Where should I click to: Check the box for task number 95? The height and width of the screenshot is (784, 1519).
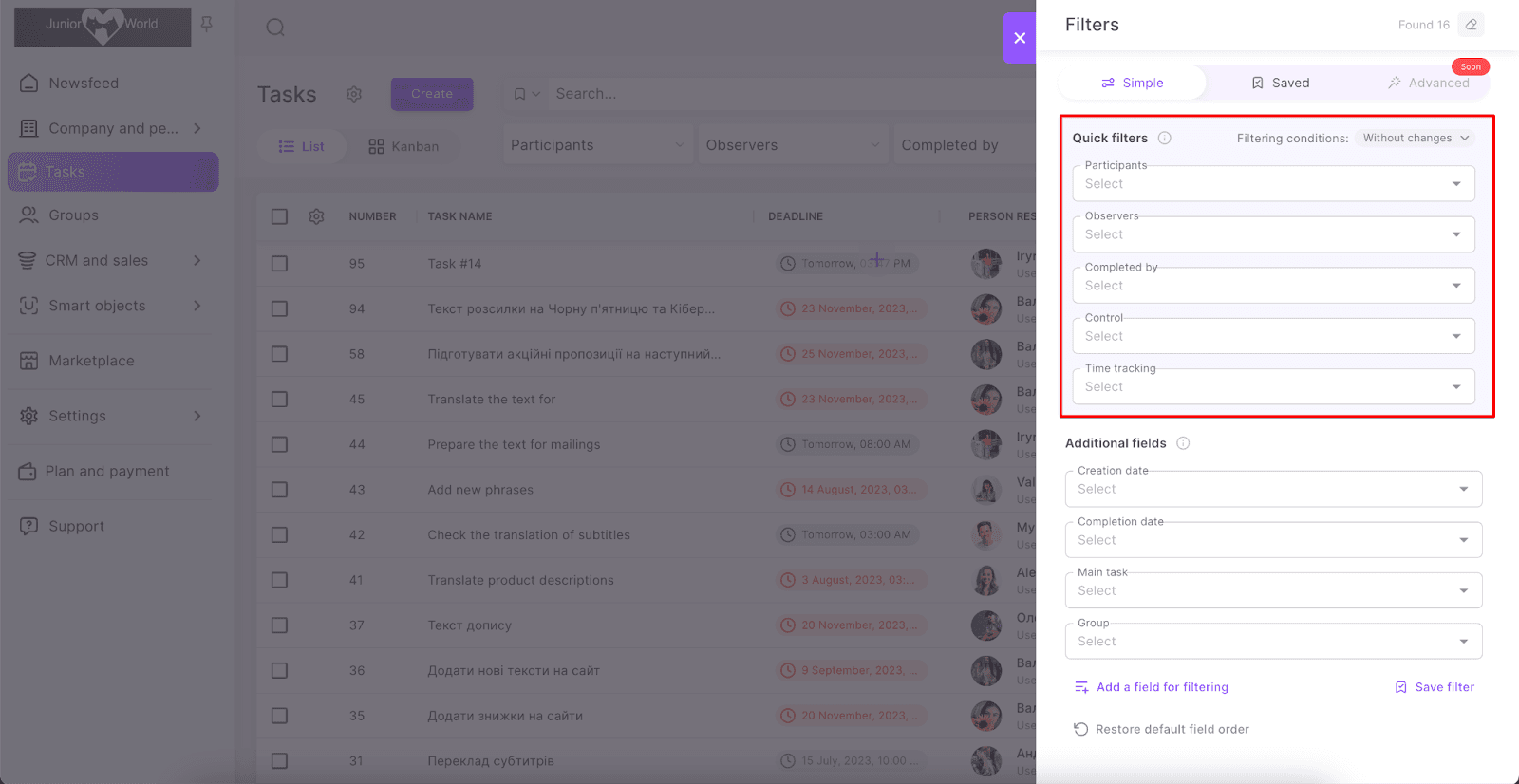pyautogui.click(x=279, y=264)
